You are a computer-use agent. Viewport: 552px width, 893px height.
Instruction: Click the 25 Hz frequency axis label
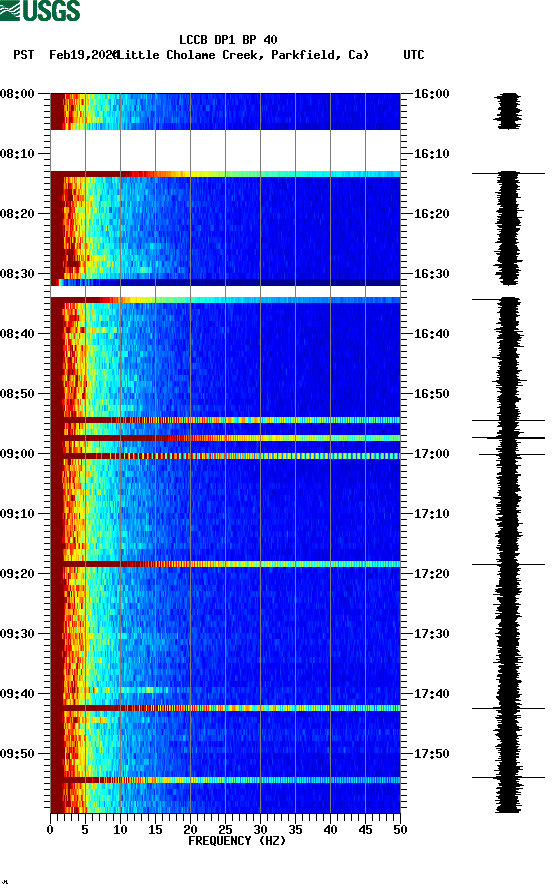(x=225, y=830)
